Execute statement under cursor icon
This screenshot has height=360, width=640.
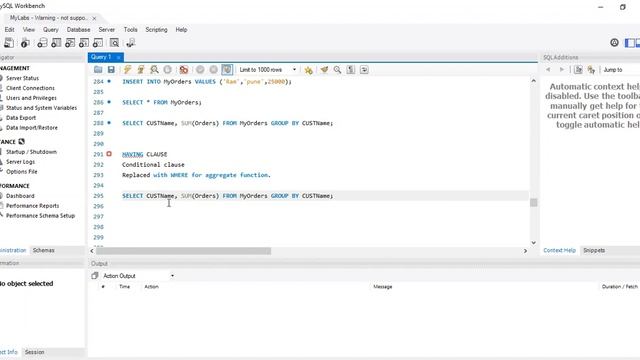pos(141,70)
